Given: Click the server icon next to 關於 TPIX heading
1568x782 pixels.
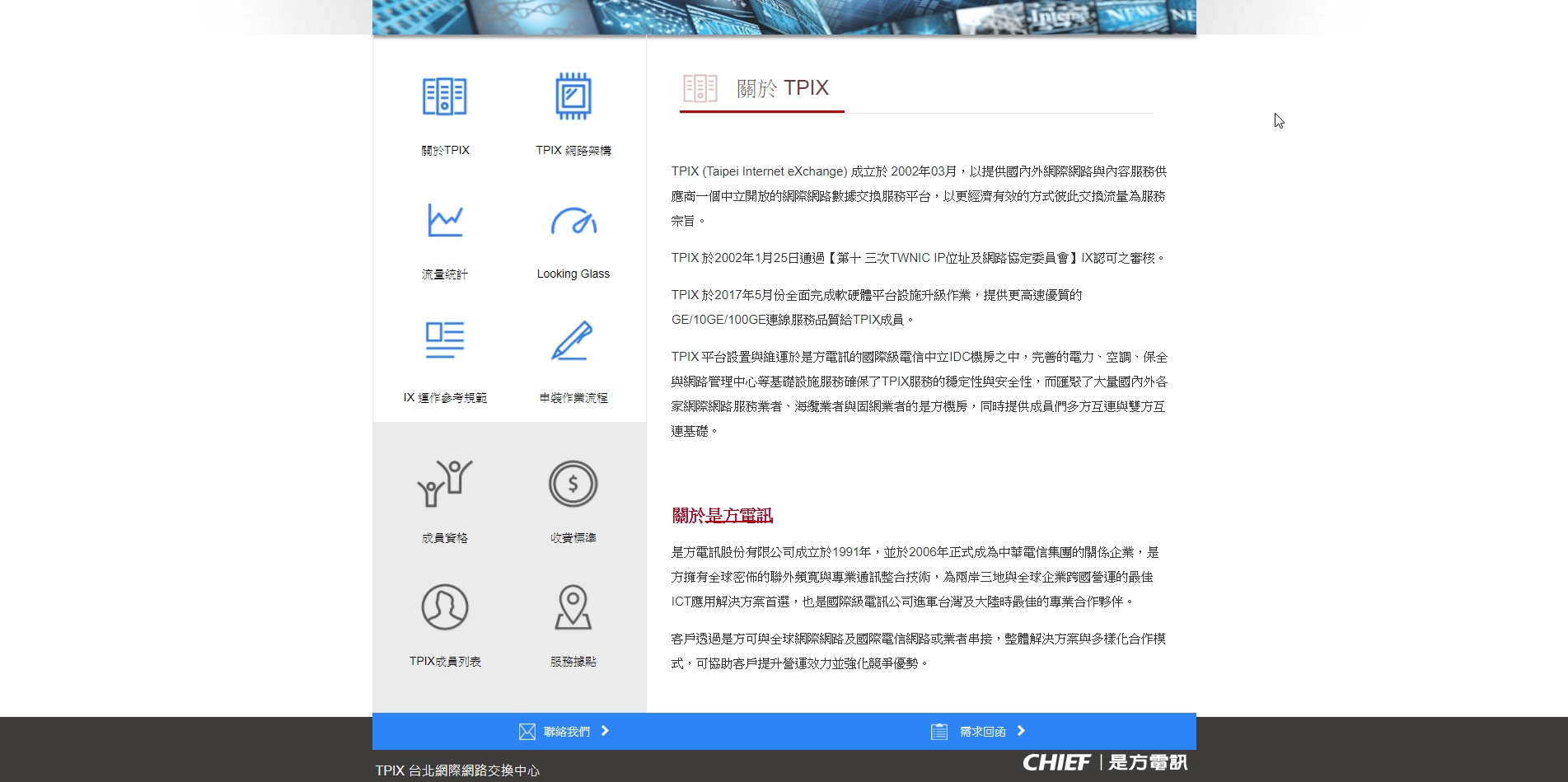Looking at the screenshot, I should [700, 88].
